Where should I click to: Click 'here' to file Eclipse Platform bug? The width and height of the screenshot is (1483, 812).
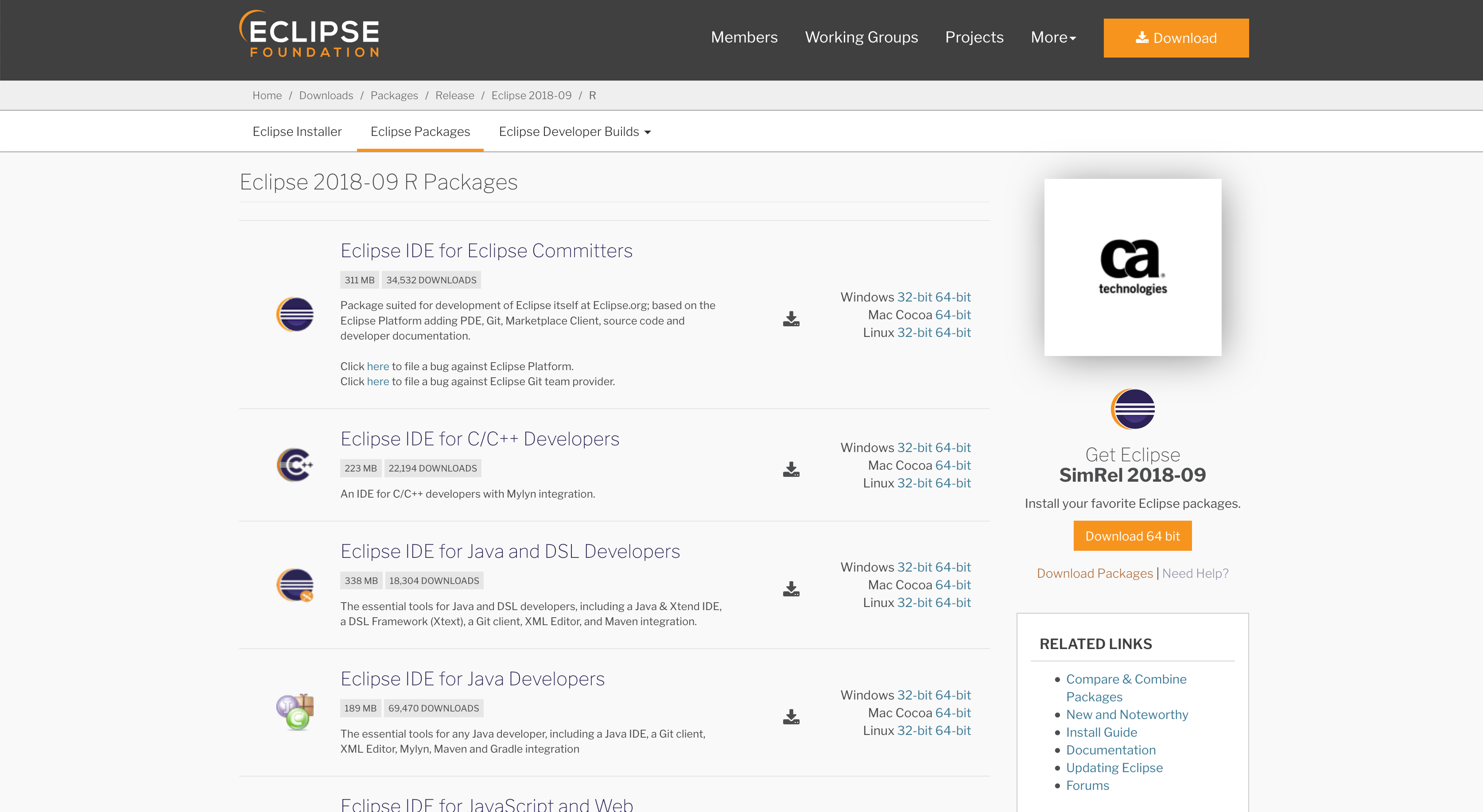[378, 367]
